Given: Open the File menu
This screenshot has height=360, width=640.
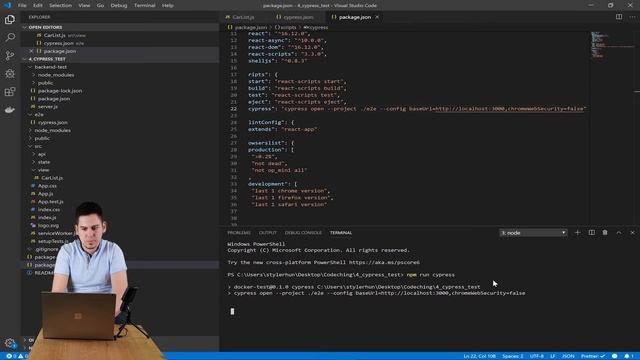Looking at the screenshot, I should click(x=22, y=5).
